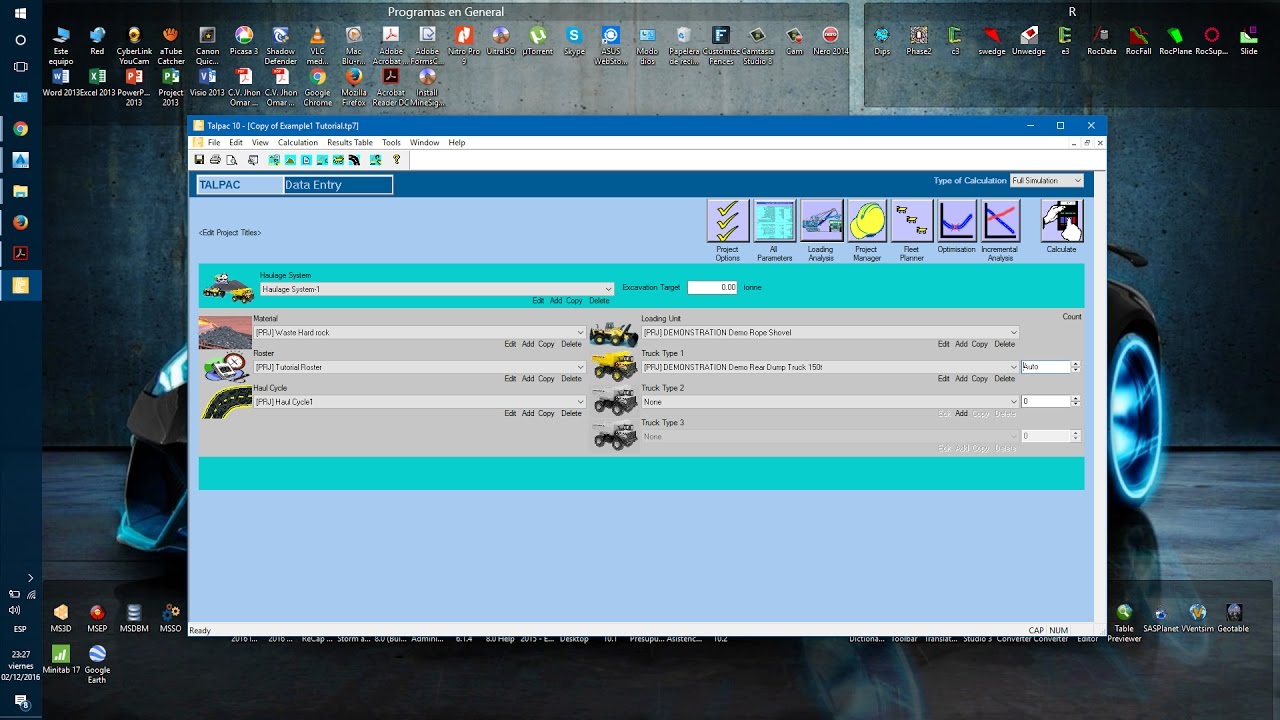Open File Explorer taskbar icon
The height and width of the screenshot is (720, 1280).
pos(20,191)
